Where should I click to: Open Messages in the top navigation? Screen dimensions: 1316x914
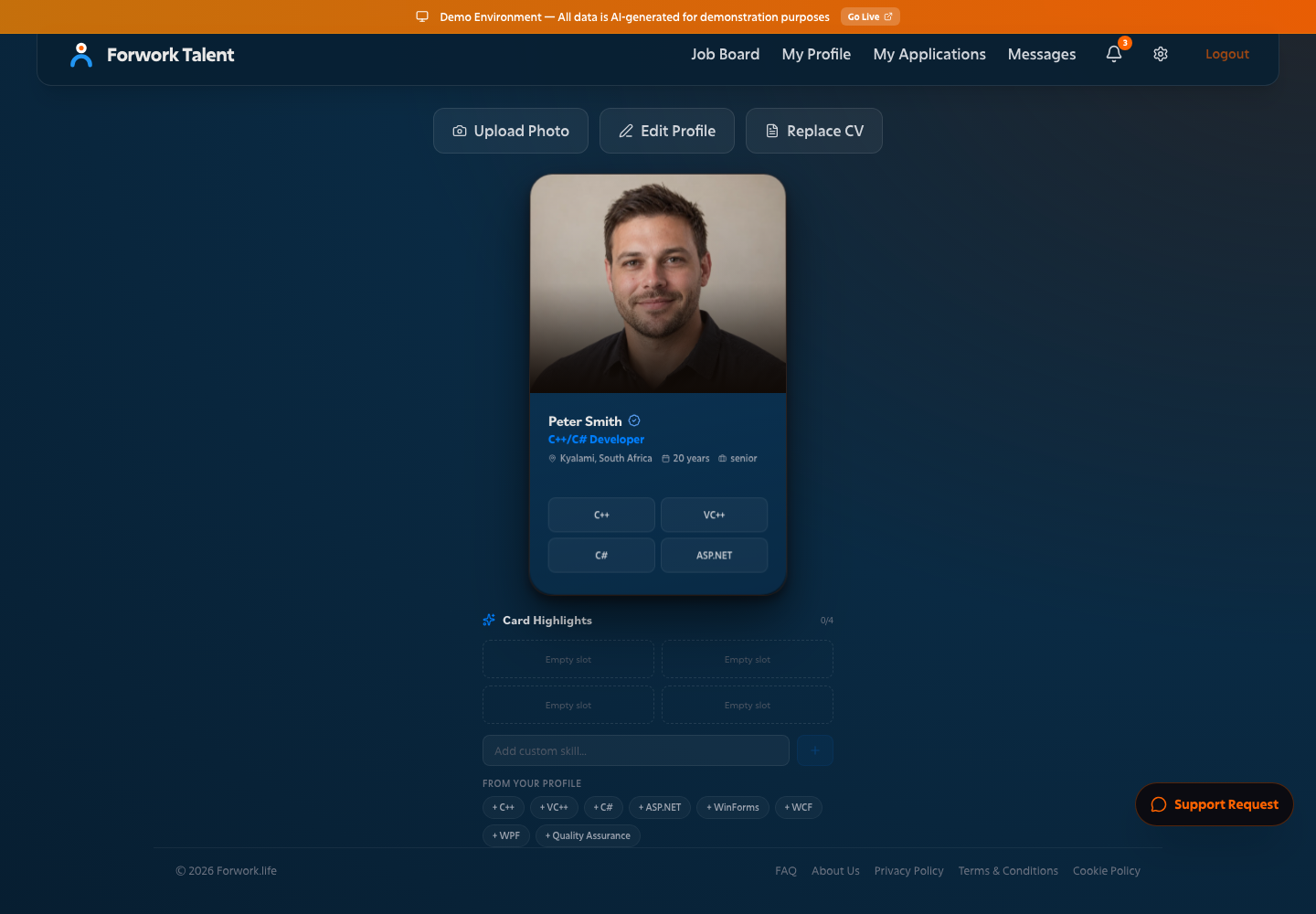click(1042, 54)
